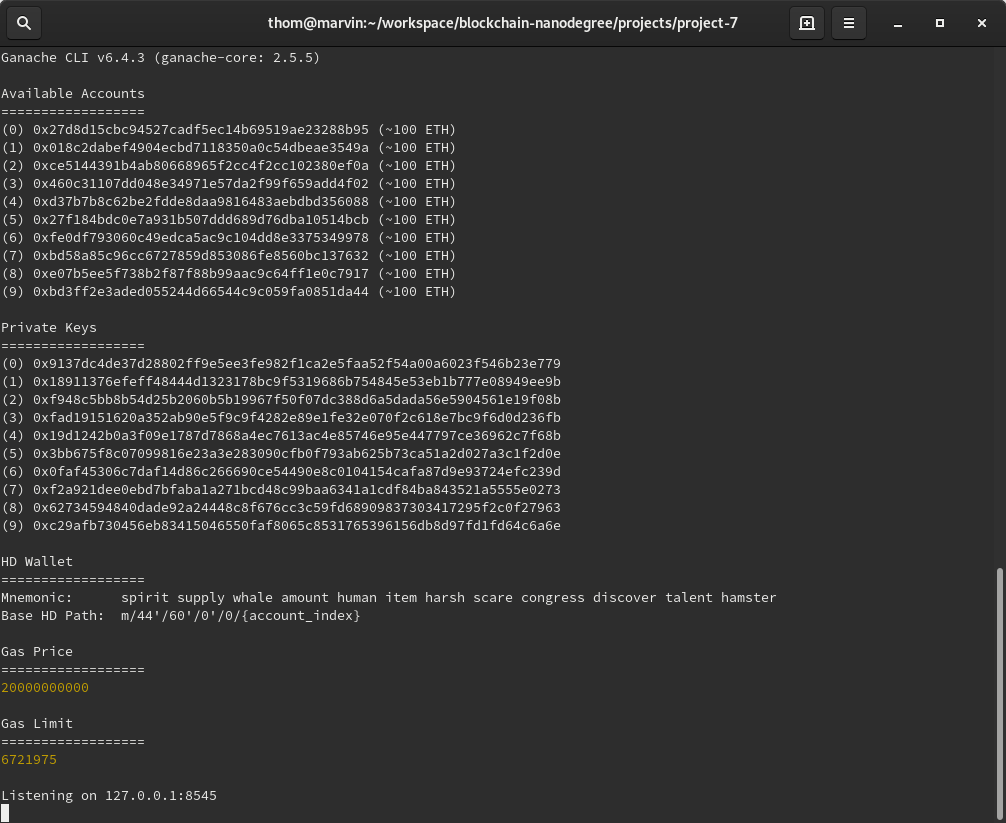The image size is (1006, 823).
Task: Click the vertical scrollbar thumb
Action: [x=1000, y=694]
